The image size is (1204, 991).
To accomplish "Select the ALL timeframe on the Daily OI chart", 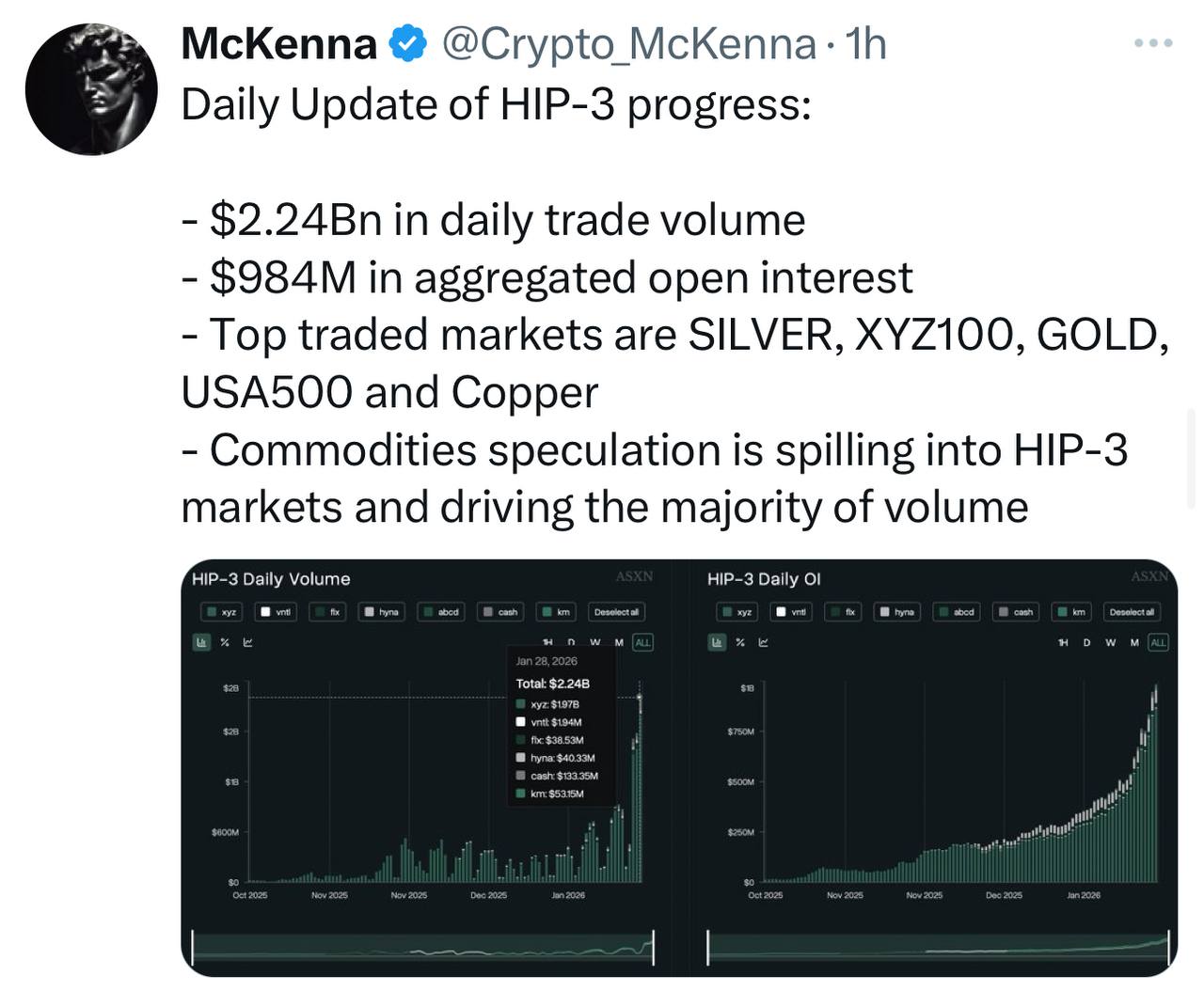I will (1159, 642).
